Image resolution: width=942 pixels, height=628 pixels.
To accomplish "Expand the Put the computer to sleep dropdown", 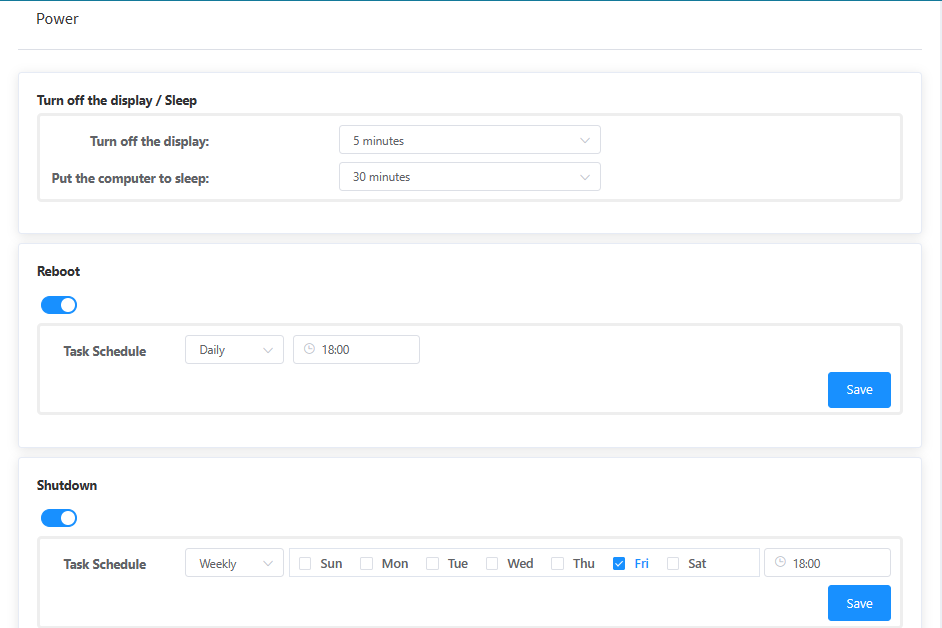I will click(x=470, y=177).
